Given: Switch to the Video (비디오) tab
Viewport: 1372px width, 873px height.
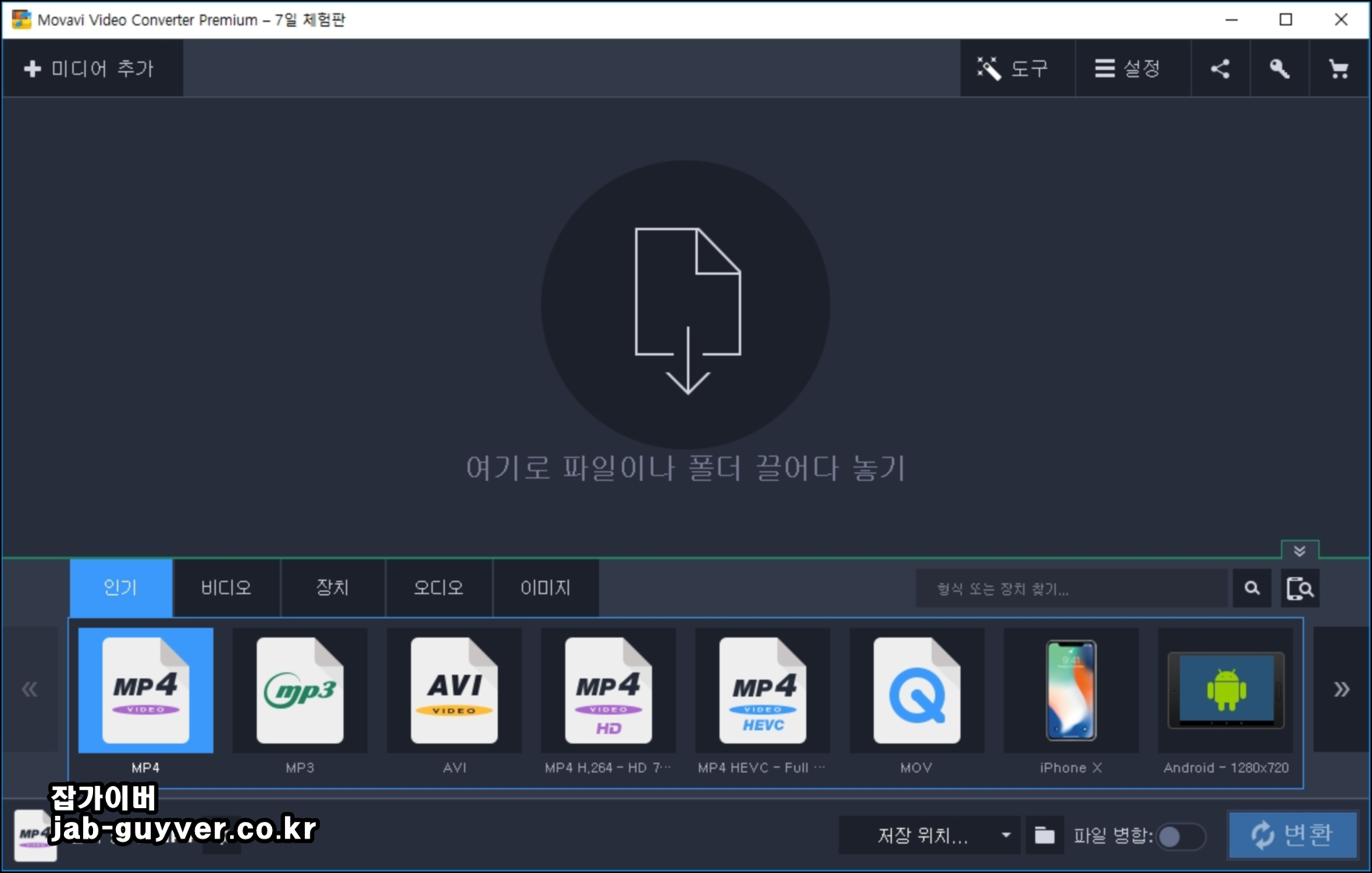Looking at the screenshot, I should pyautogui.click(x=226, y=588).
